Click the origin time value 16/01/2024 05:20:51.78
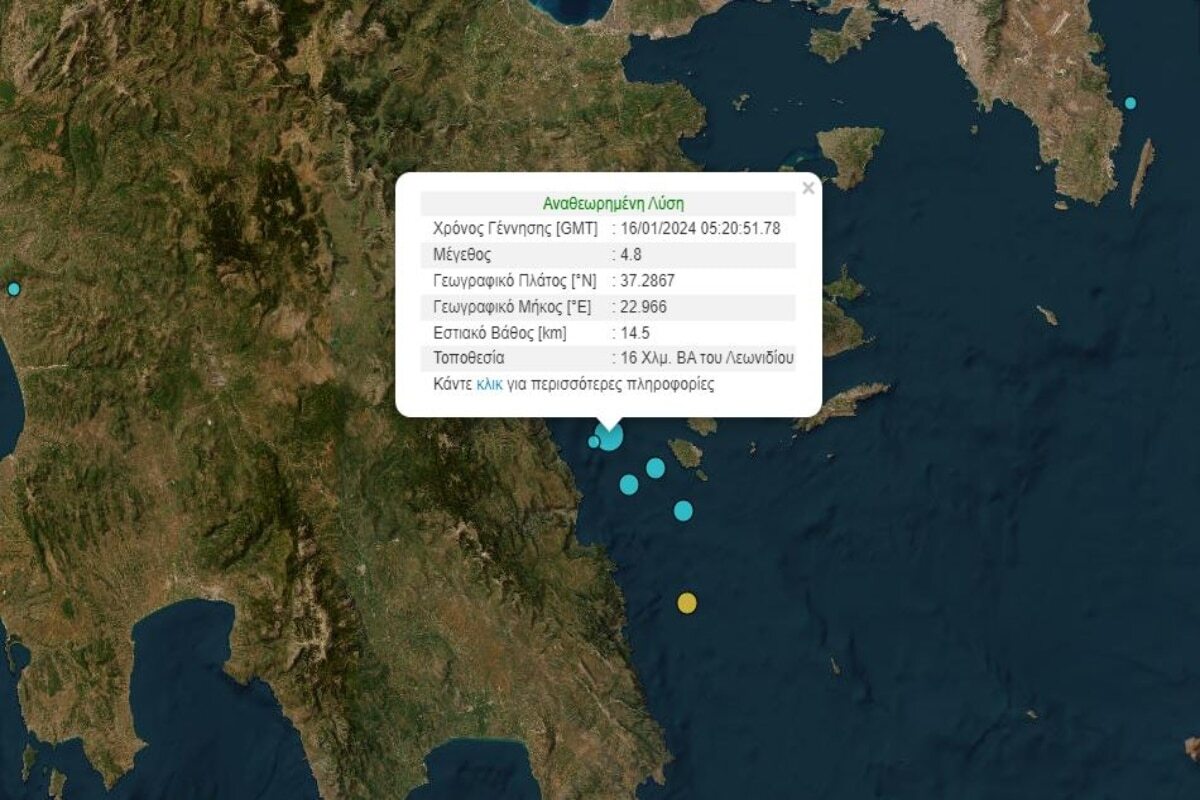Image resolution: width=1200 pixels, height=800 pixels. [700, 228]
